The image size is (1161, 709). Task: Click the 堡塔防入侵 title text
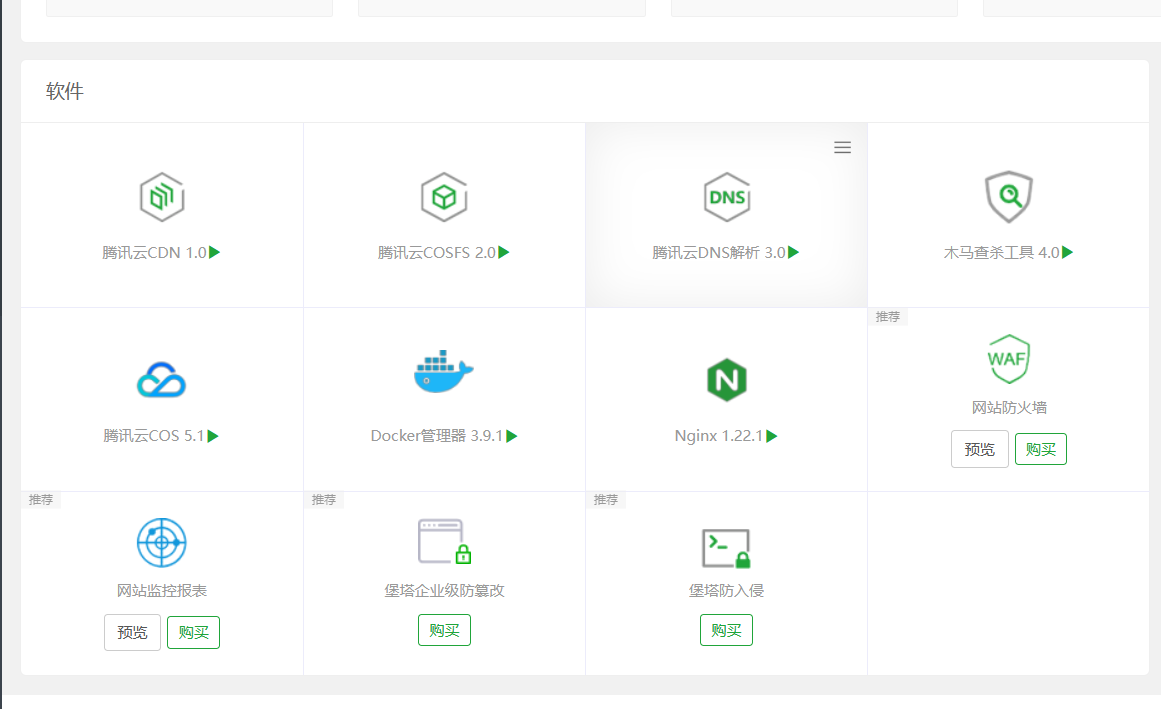point(726,591)
